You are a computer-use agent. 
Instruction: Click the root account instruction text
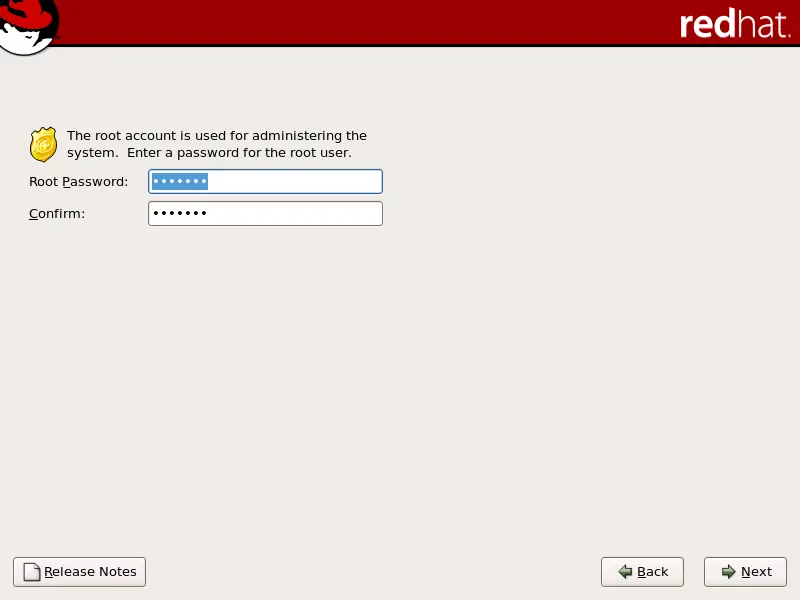[215, 143]
